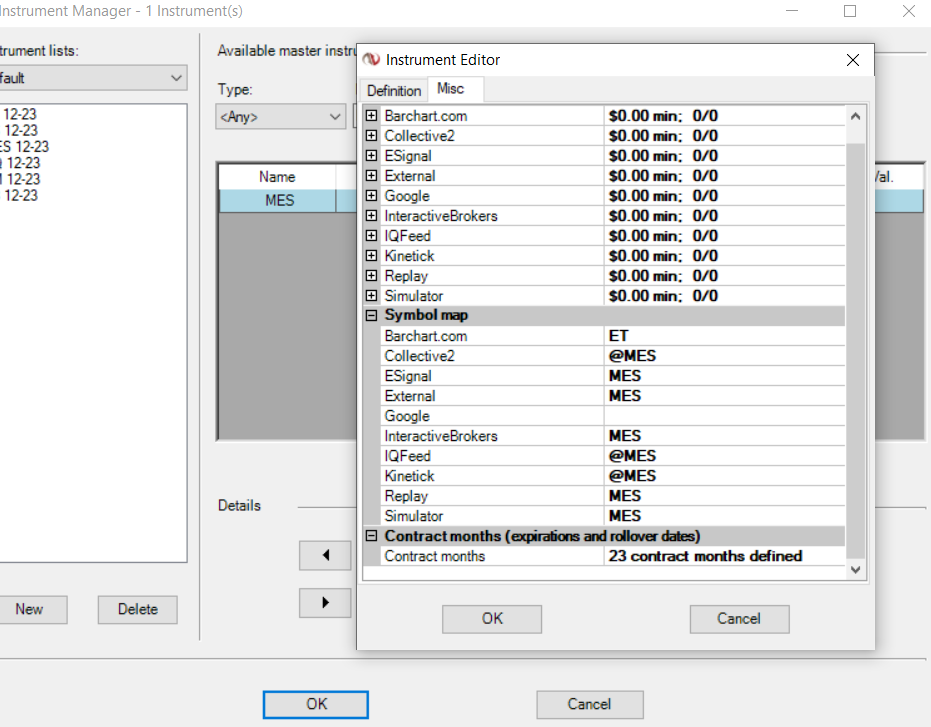Edit the Replay symbol map value MES

click(724, 496)
